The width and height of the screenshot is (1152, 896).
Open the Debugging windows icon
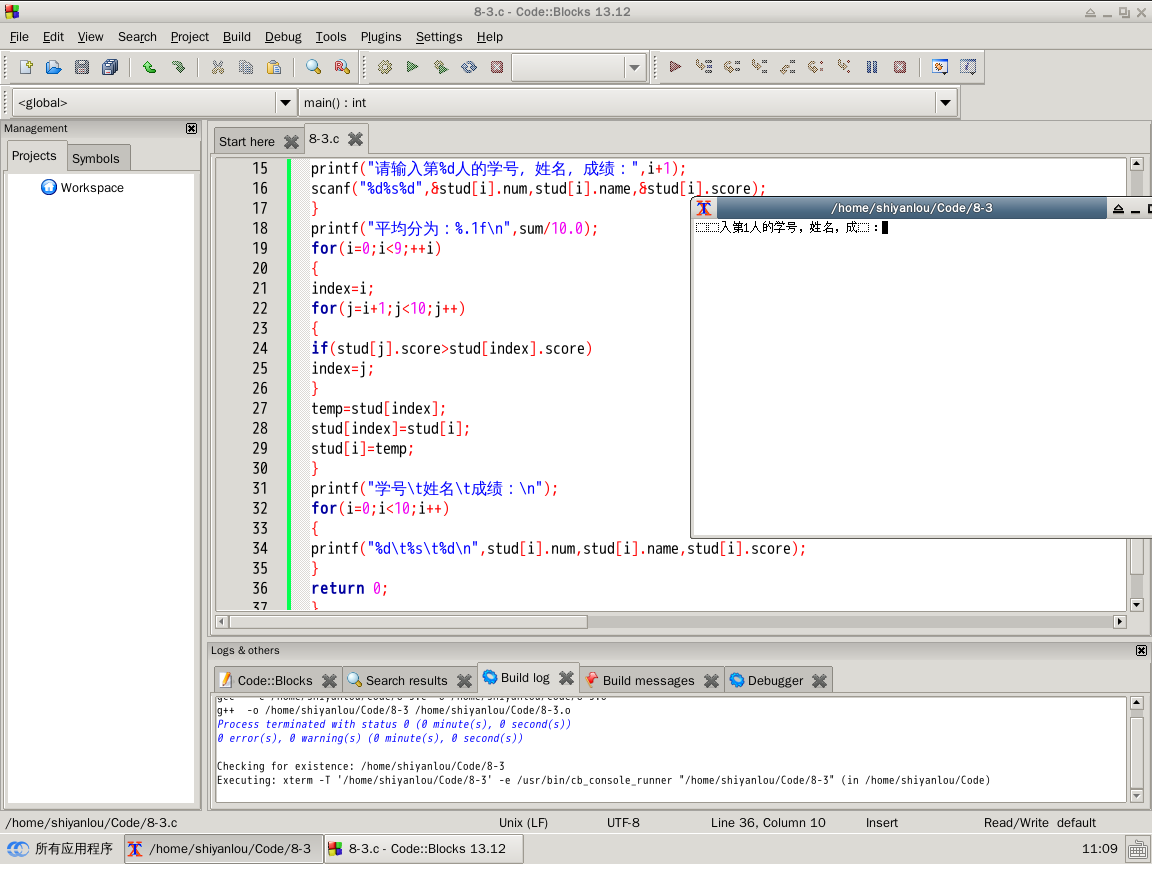(x=940, y=68)
